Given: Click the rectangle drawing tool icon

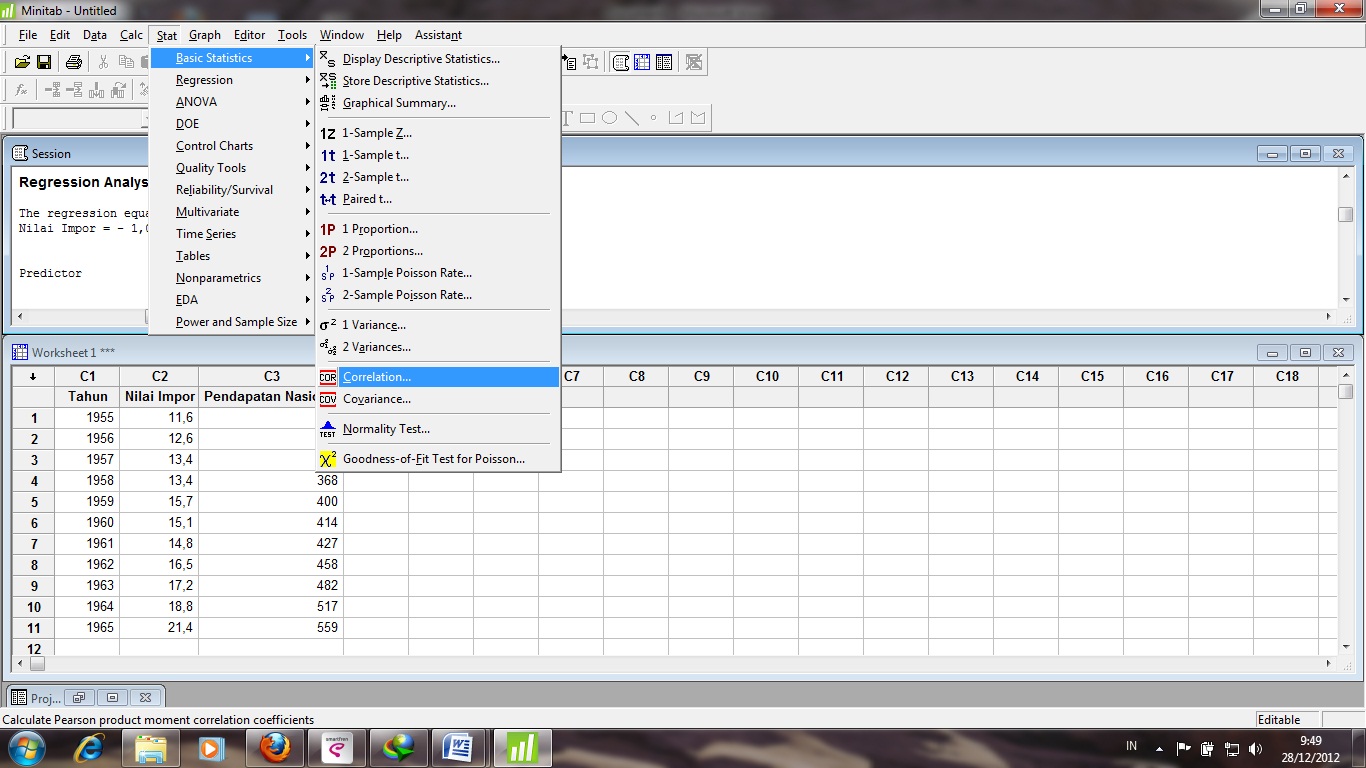Looking at the screenshot, I should click(587, 118).
